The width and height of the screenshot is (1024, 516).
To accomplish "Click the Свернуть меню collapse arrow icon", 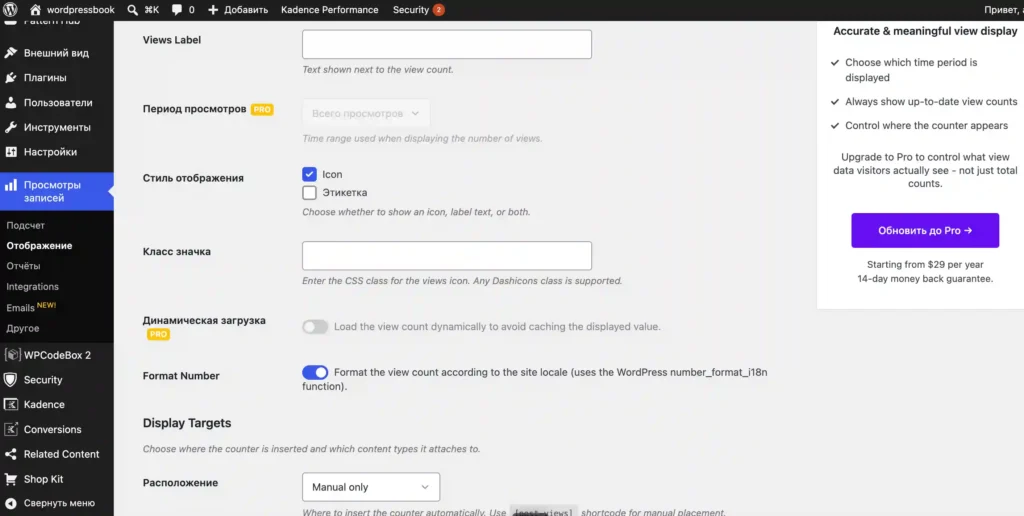I will [11, 503].
